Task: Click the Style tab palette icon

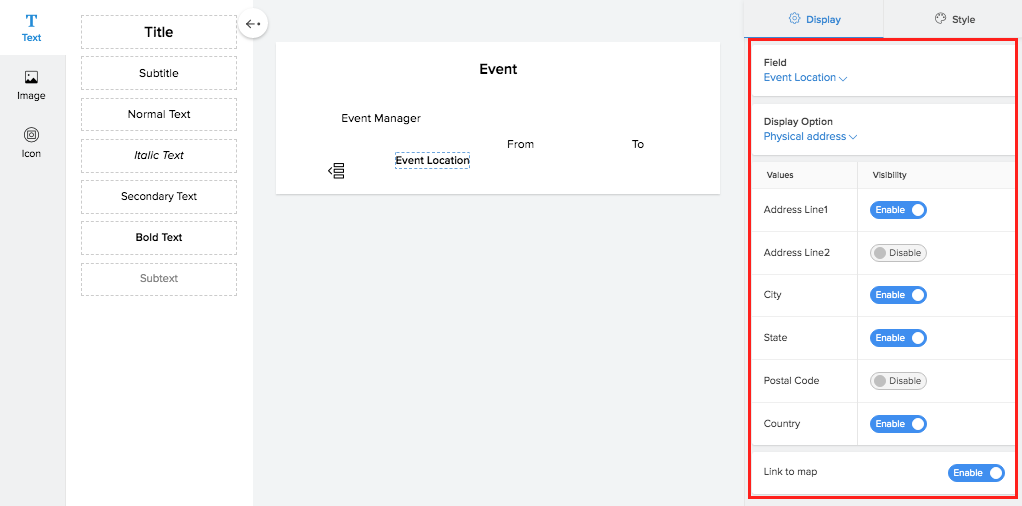Action: (940, 19)
